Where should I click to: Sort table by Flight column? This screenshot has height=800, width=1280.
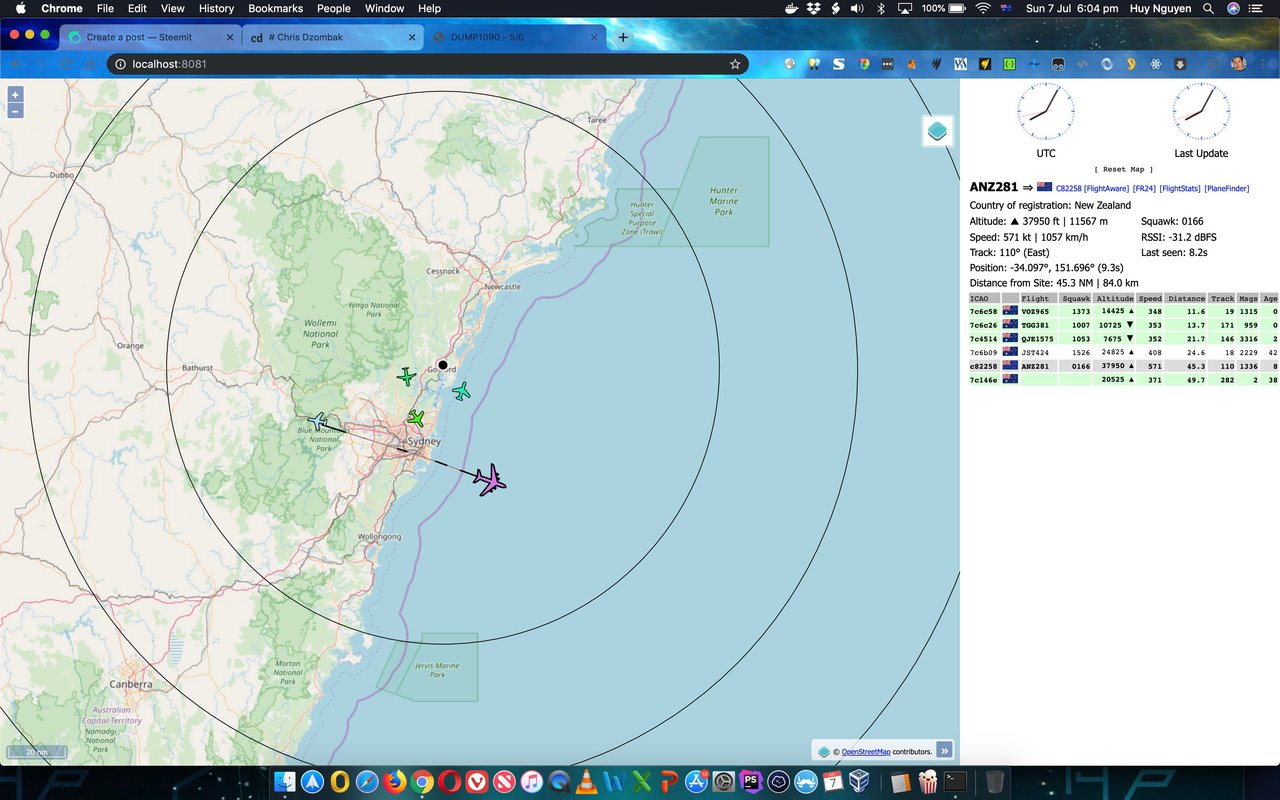click(1038, 298)
